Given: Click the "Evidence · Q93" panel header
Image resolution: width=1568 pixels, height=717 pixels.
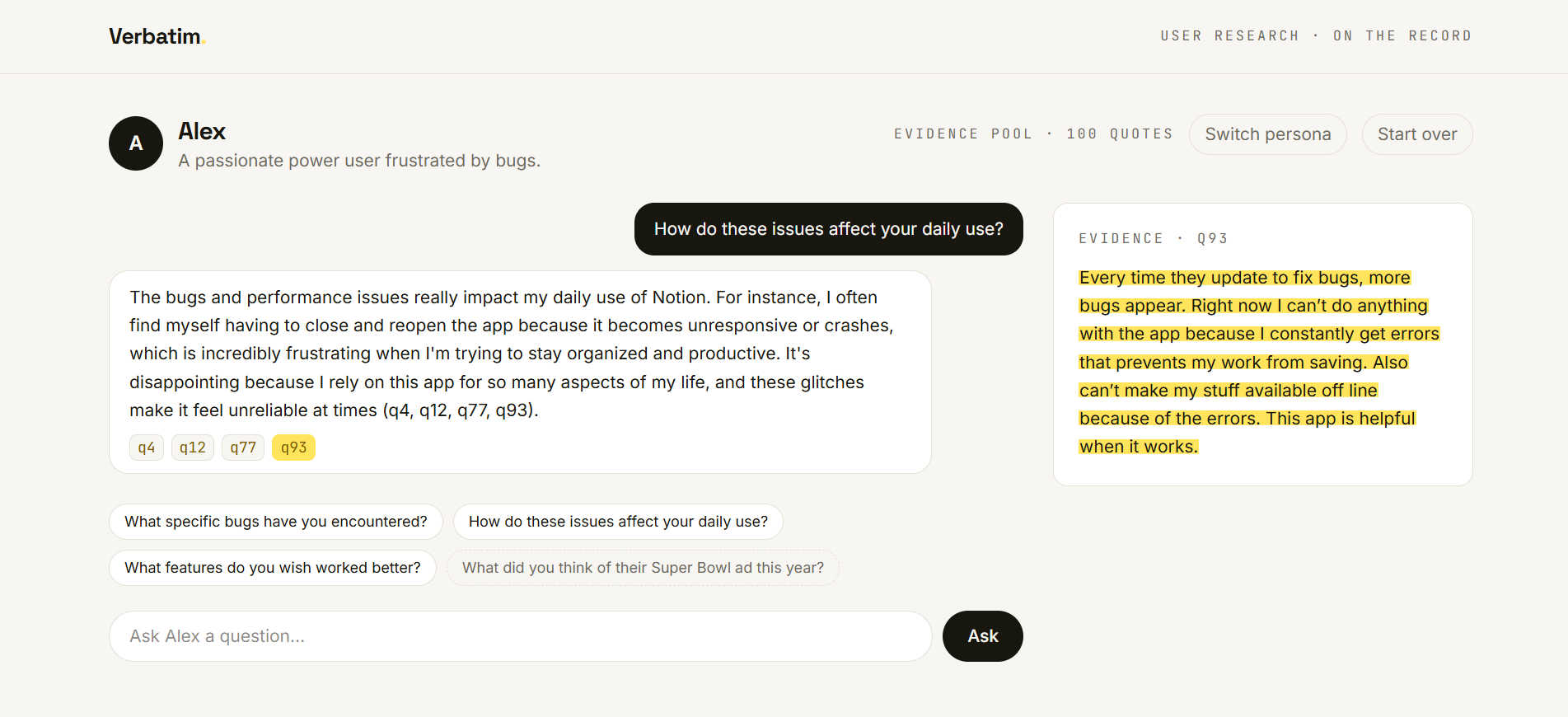Looking at the screenshot, I should (x=1154, y=238).
